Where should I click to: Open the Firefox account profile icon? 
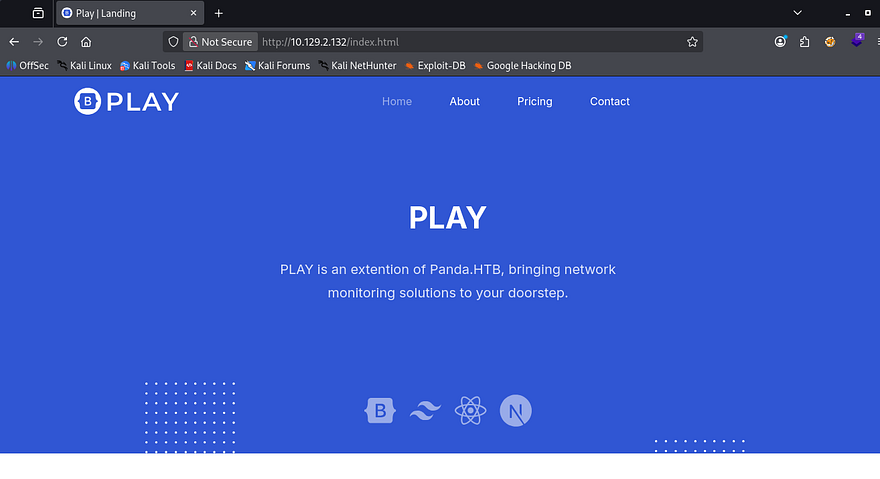780,42
